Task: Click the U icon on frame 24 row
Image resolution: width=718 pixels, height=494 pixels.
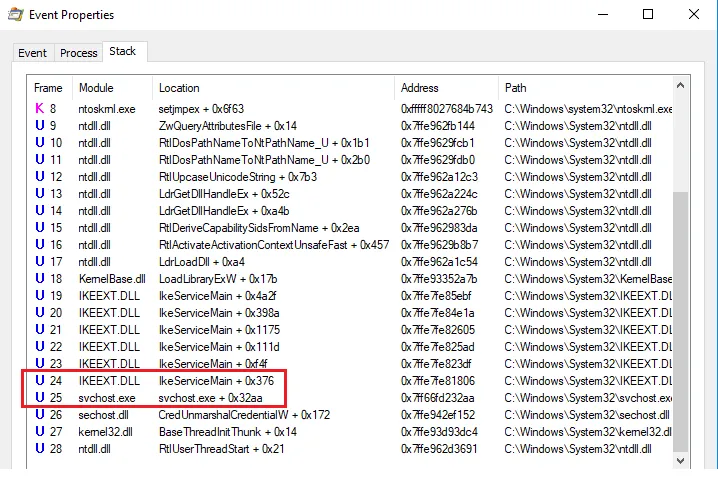Action: pyautogui.click(x=40, y=380)
